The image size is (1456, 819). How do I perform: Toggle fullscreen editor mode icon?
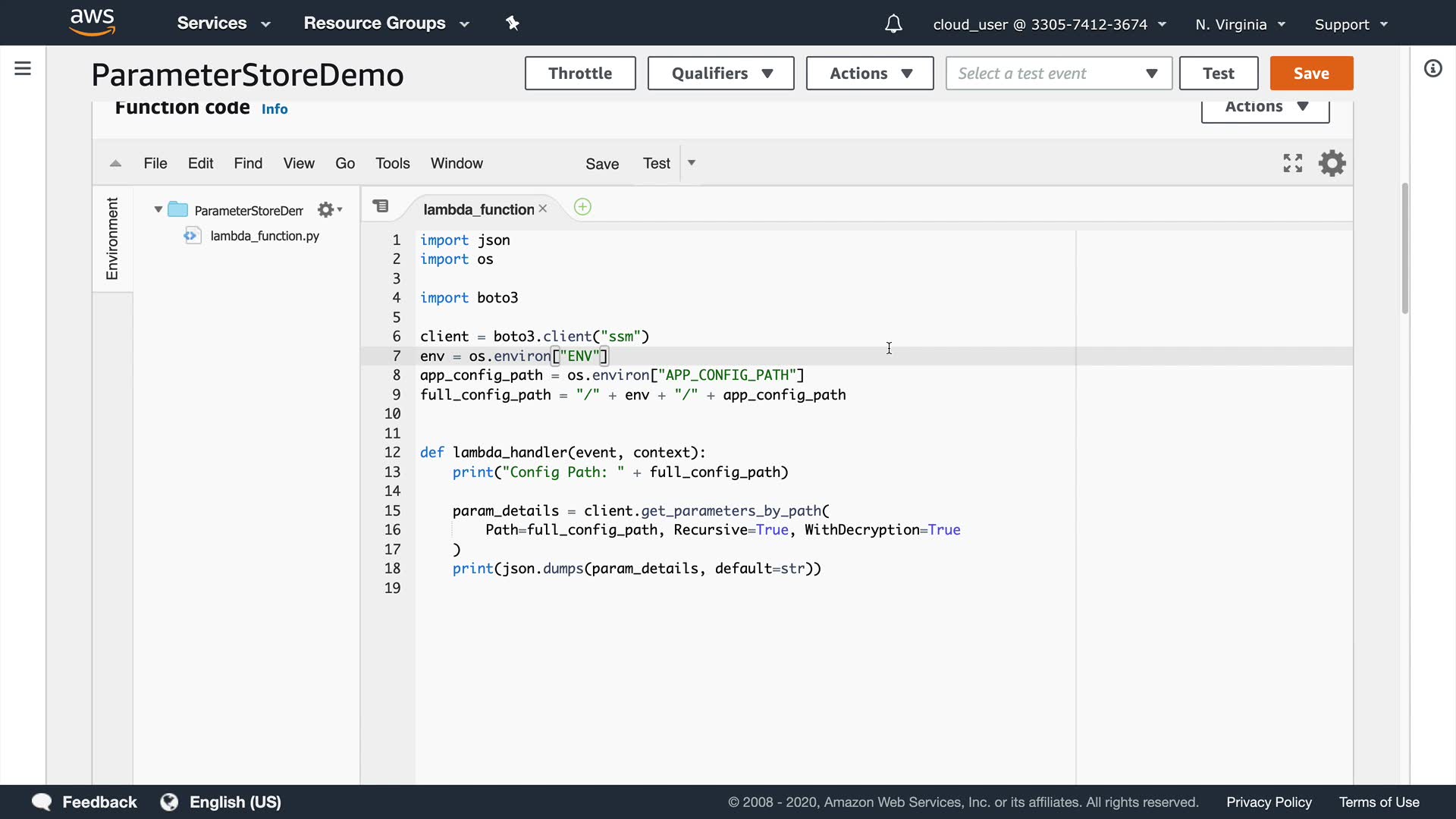1293,163
